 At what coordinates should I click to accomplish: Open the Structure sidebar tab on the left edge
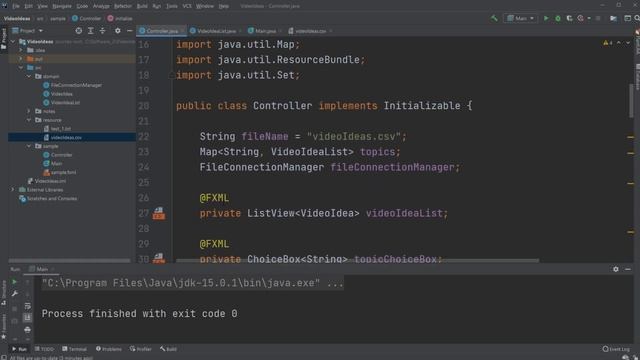pos(4,292)
